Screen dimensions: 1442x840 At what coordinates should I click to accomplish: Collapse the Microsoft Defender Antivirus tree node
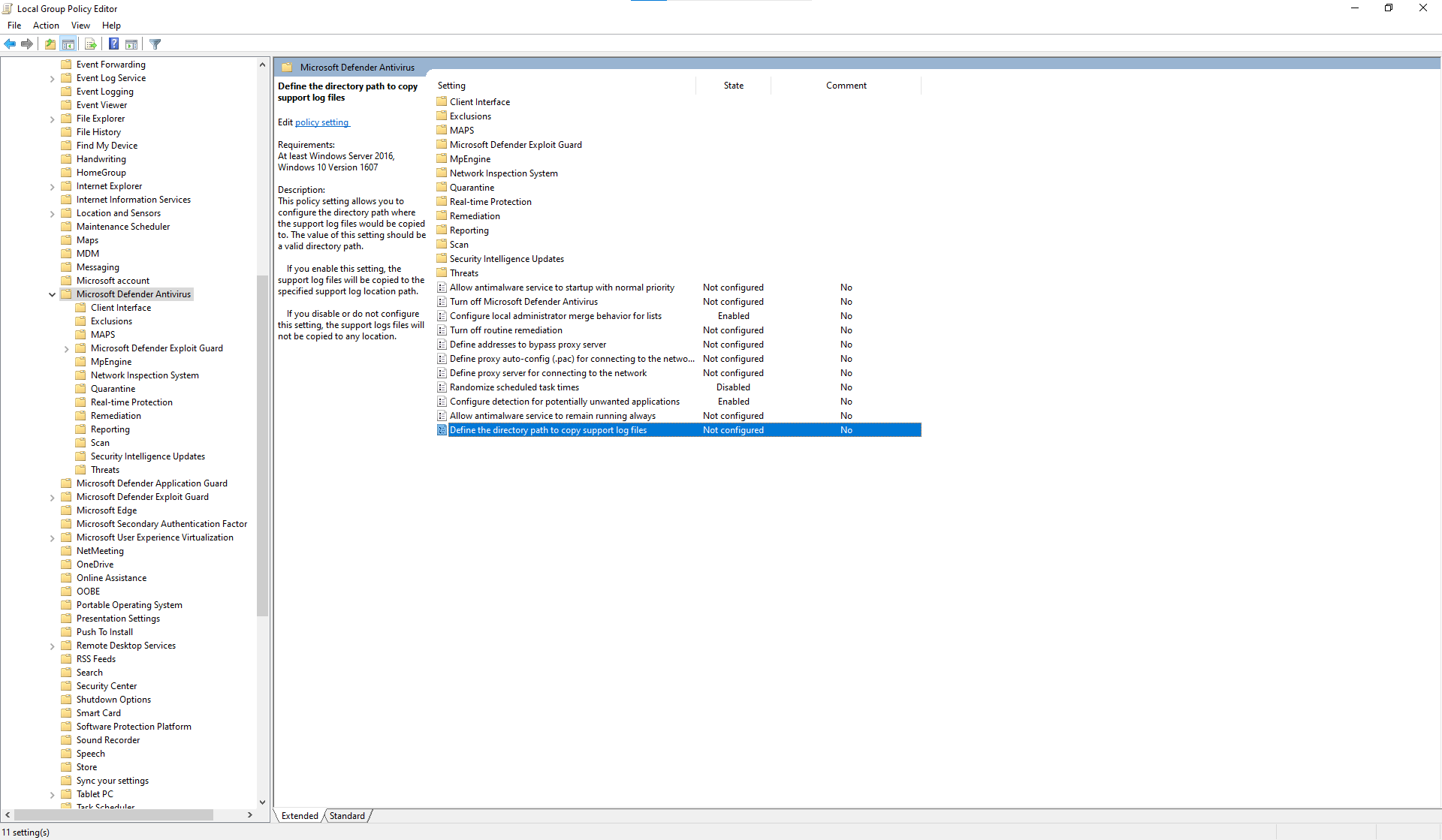click(52, 294)
